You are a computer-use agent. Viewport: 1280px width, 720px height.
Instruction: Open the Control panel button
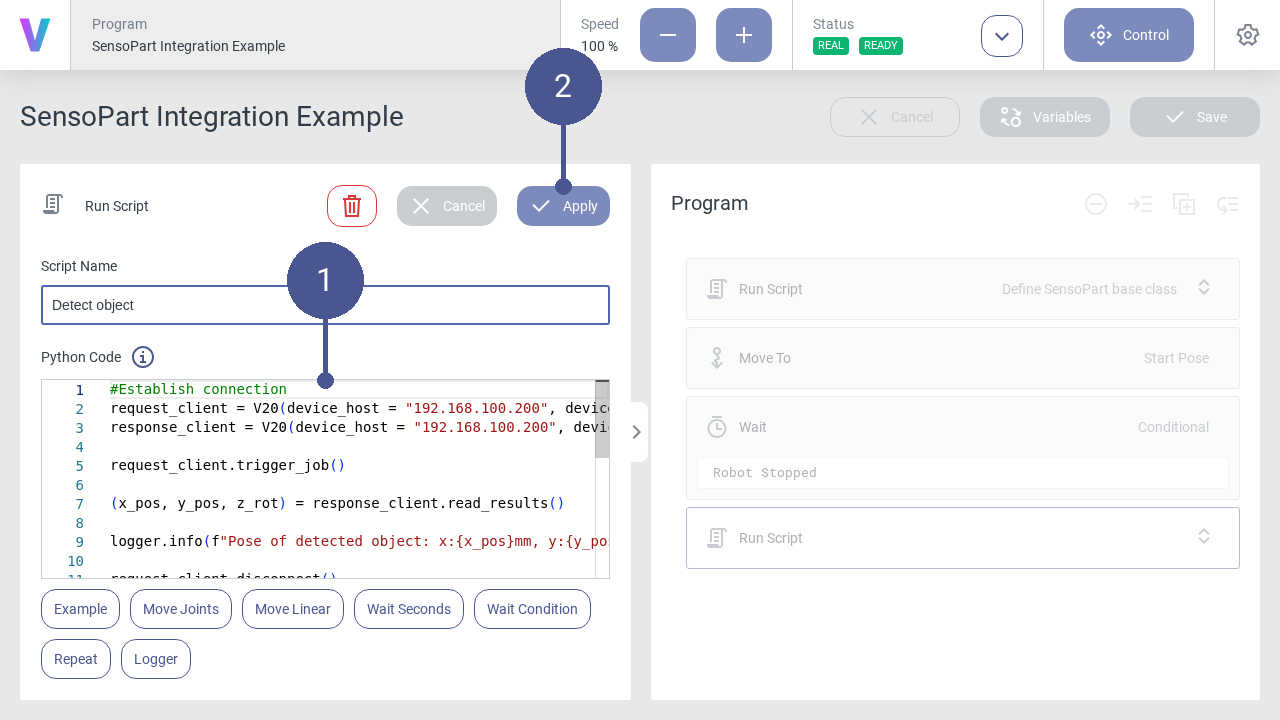[x=1129, y=35]
